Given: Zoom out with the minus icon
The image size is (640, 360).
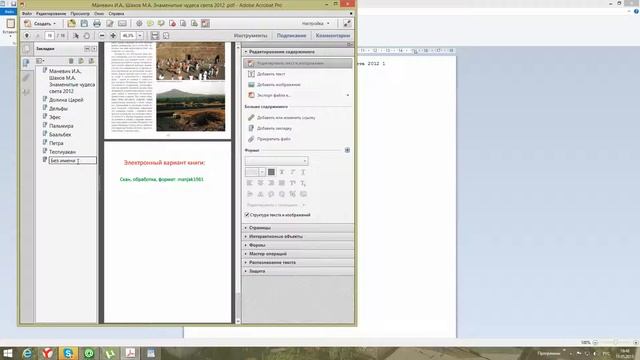Looking at the screenshot, I should pos(102,36).
